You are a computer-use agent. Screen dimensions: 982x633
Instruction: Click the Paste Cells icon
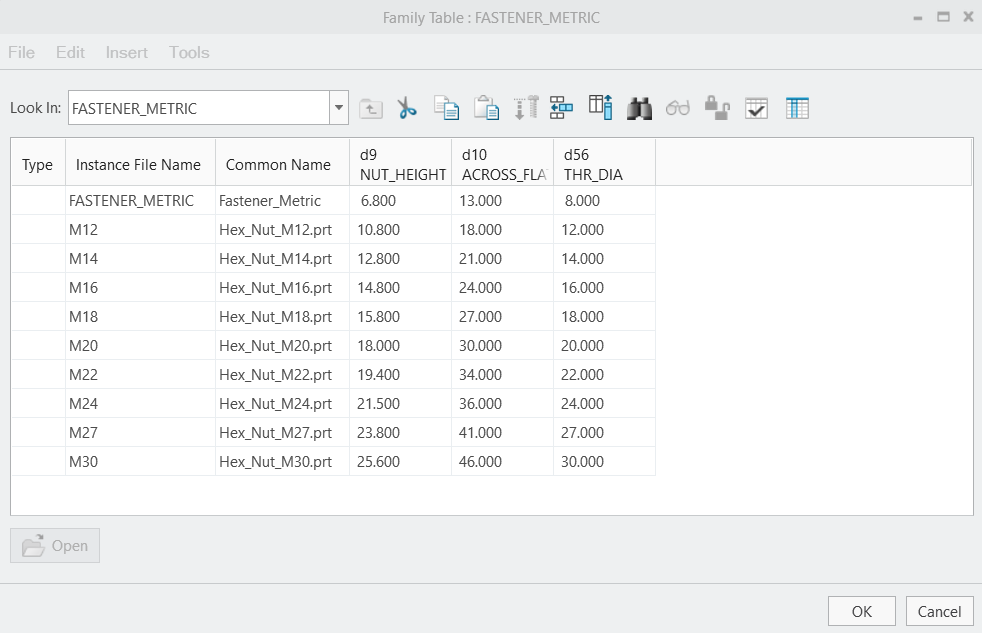point(486,107)
